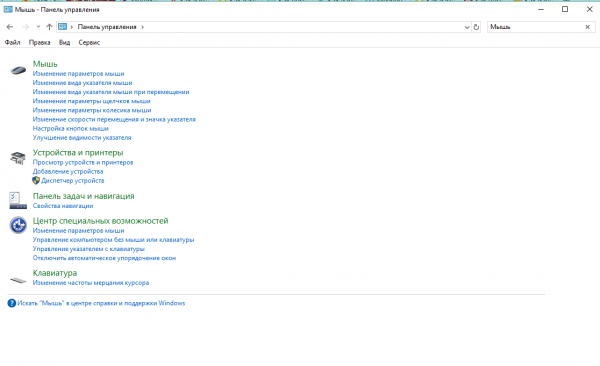Image resolution: width=600 pixels, height=366 pixels.
Task: Click the blue help question mark icon
Action: click(x=11, y=303)
